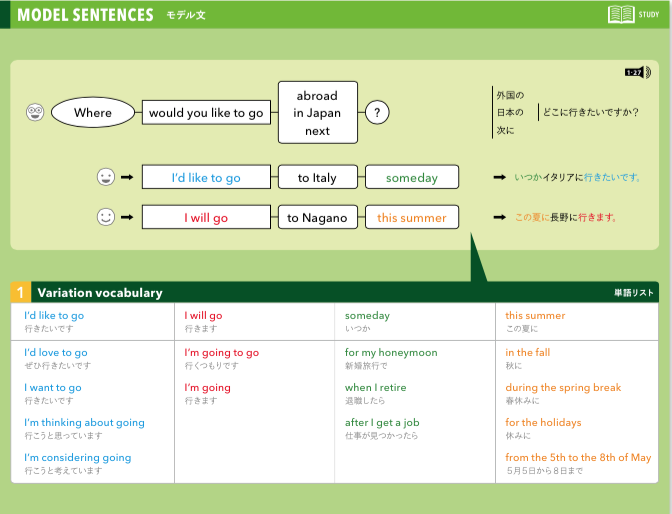This screenshot has height=514, width=672.
Task: Select the blue 'I'd like to go' box
Action: point(206,177)
